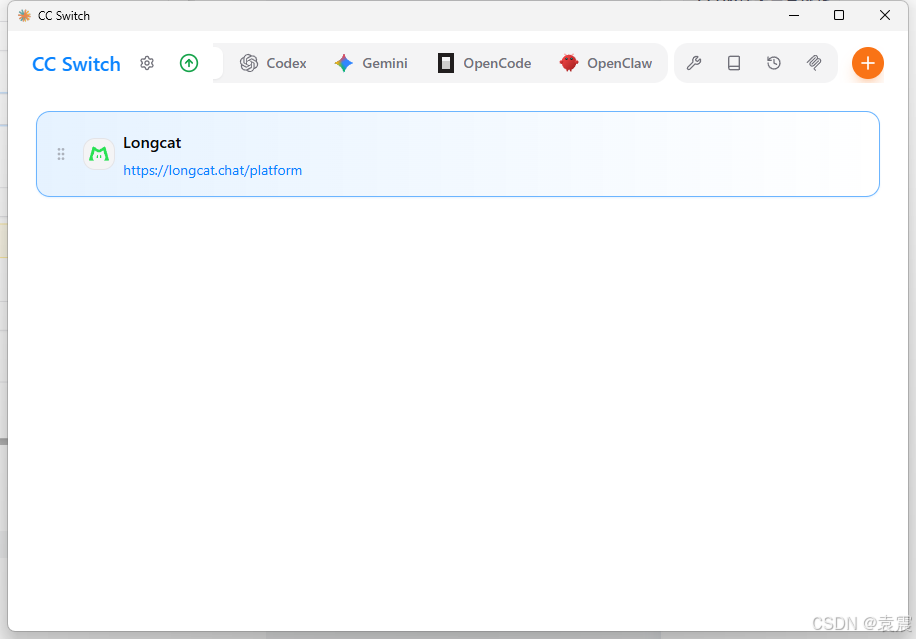Switch to the Gemini tab

coord(371,63)
